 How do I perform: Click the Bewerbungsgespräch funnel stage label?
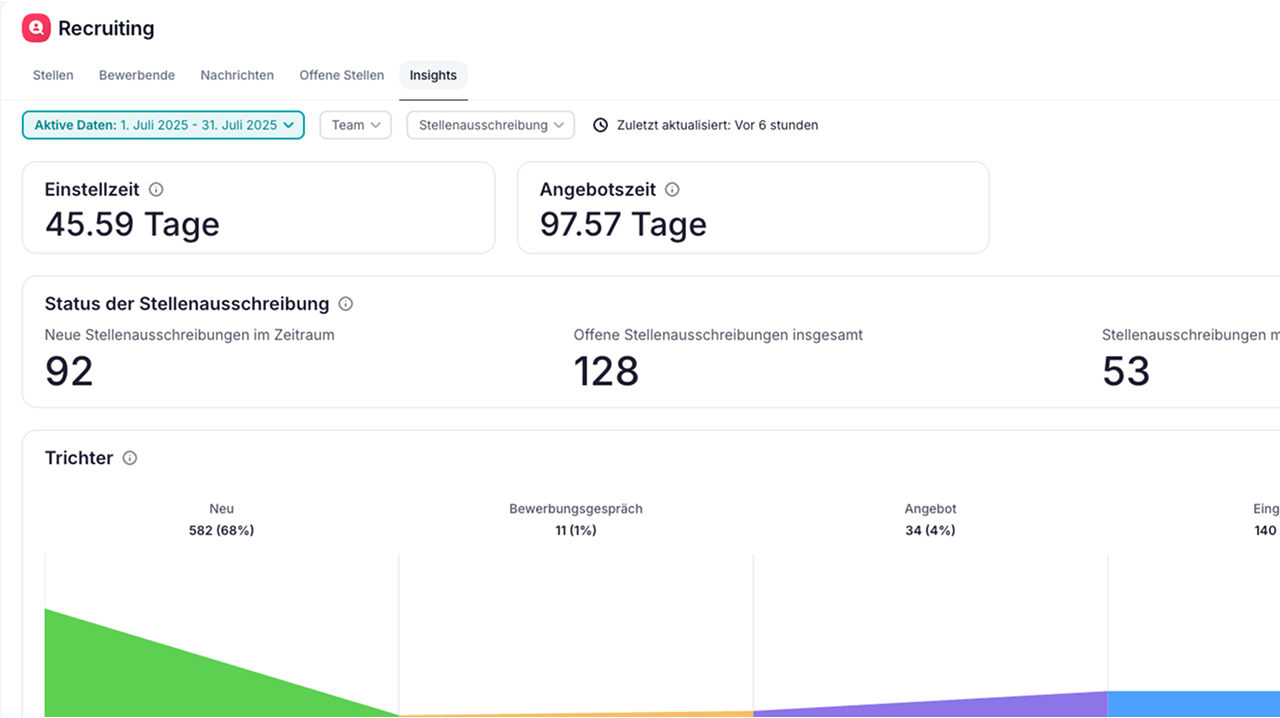click(576, 509)
